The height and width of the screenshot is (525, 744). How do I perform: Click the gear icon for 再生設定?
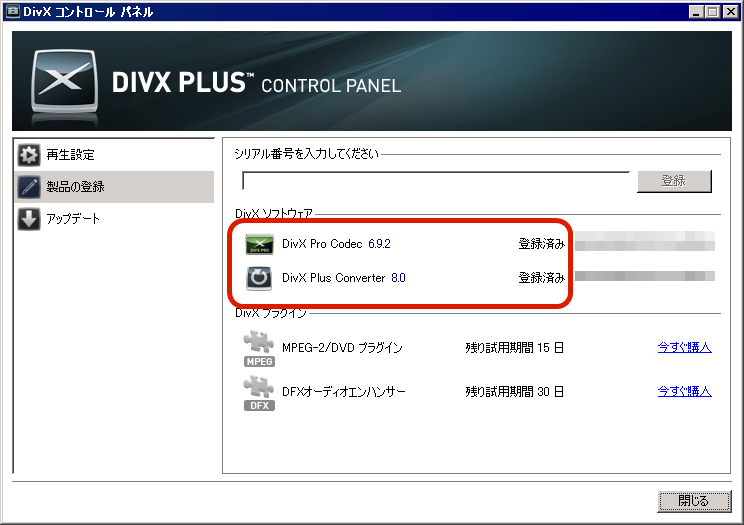29,155
